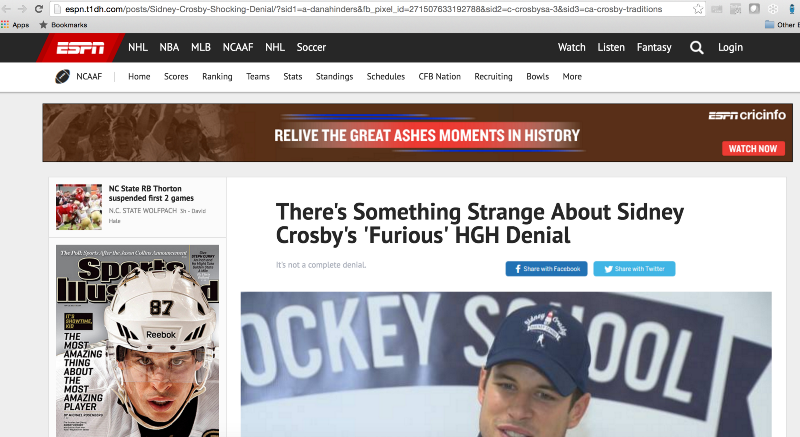The height and width of the screenshot is (437, 800).
Task: Open the Scores tab
Action: click(x=176, y=76)
